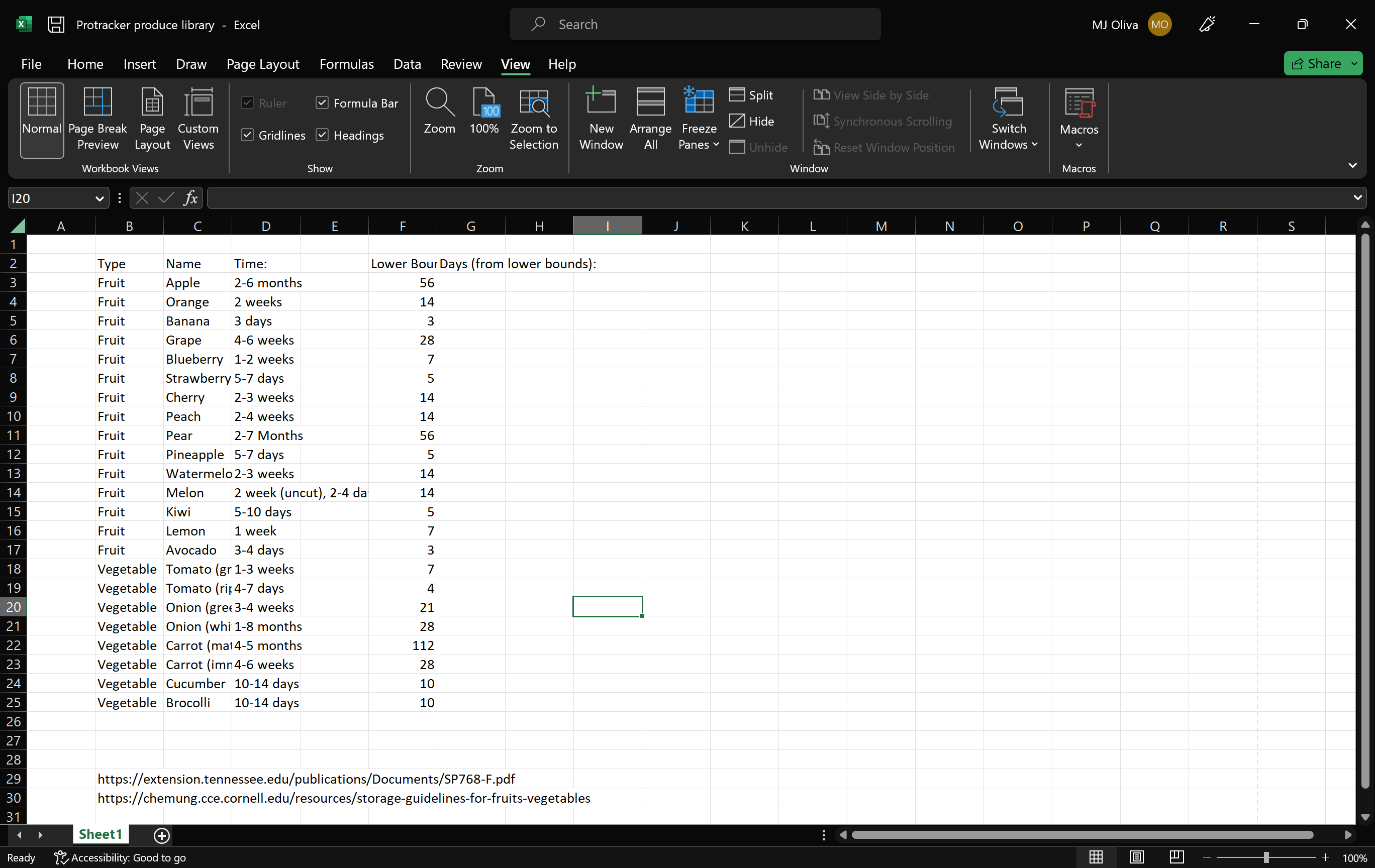Switch to the Page Layout tab
Screen dimensions: 1375x868
point(263,64)
